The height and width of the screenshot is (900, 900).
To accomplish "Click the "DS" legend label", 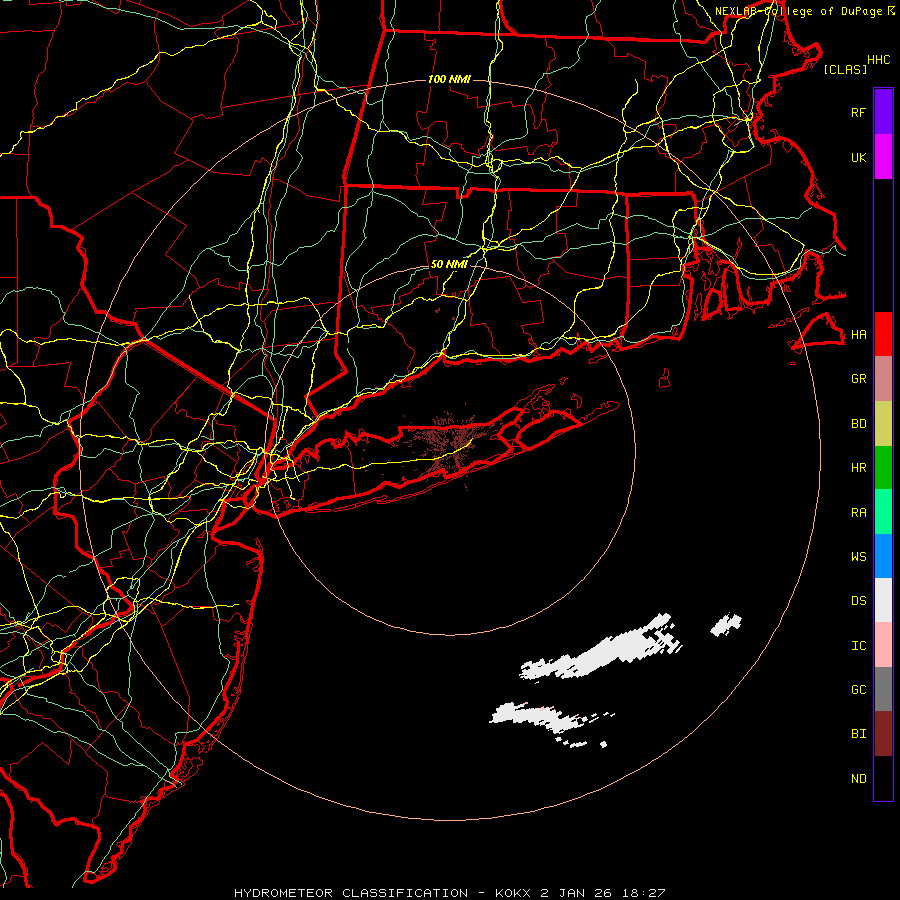I will tap(858, 601).
